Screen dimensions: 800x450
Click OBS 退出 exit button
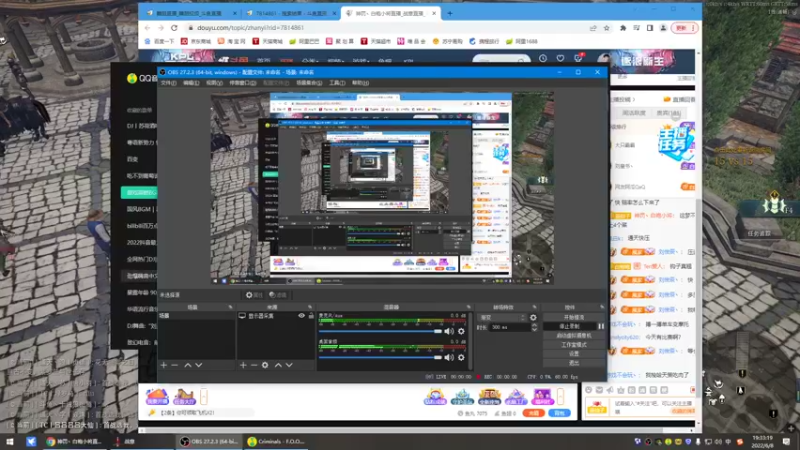pos(574,363)
